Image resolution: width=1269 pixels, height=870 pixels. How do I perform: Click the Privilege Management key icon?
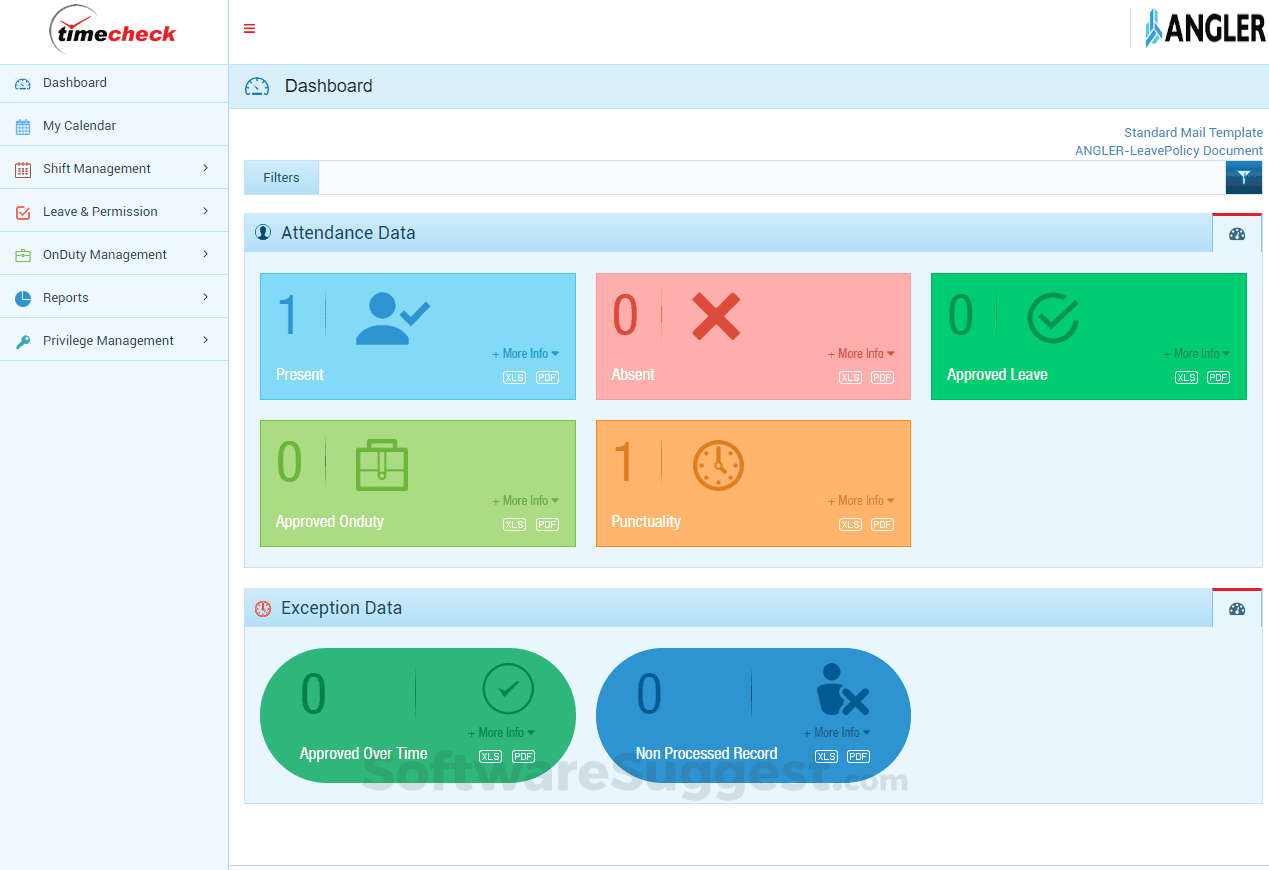click(22, 340)
